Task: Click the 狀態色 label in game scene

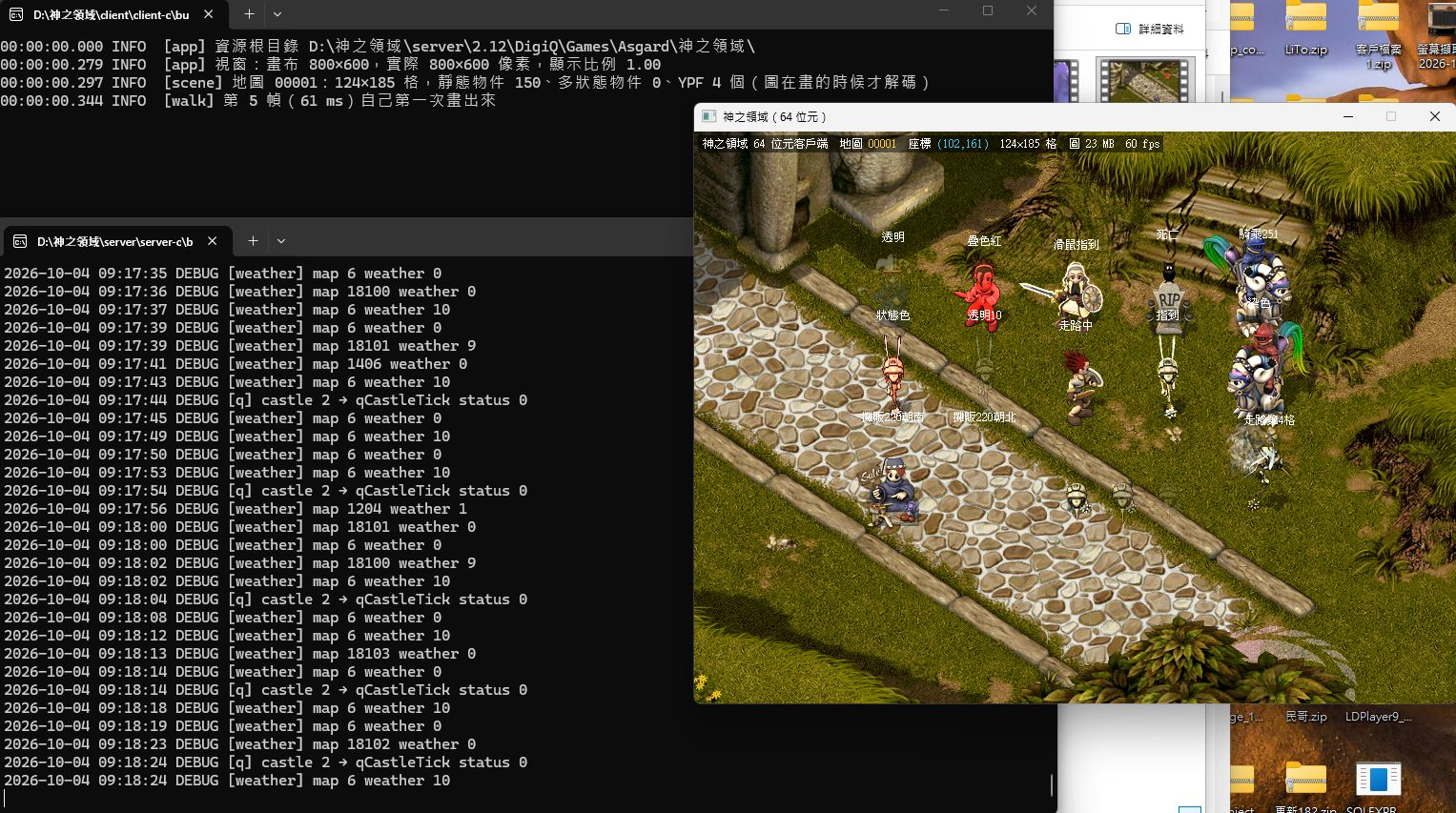Action: tap(893, 315)
